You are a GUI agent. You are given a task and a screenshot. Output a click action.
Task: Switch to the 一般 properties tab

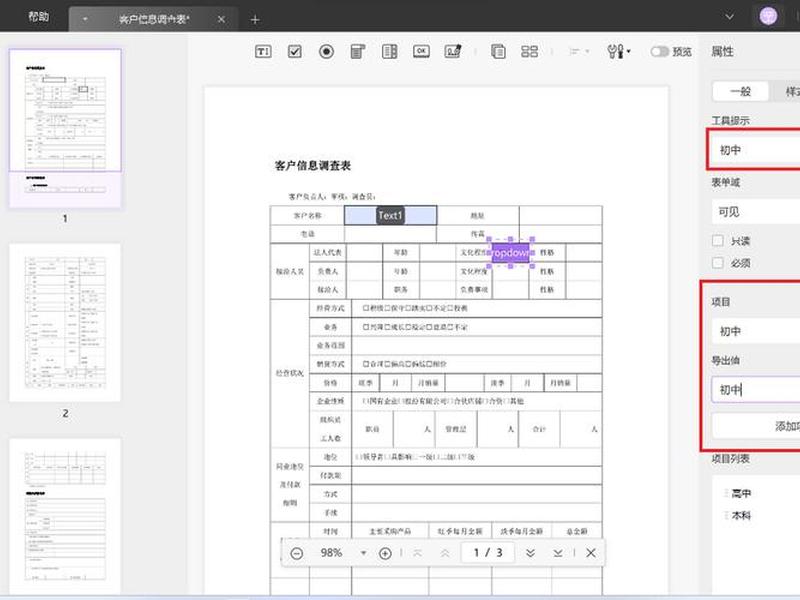[740, 91]
